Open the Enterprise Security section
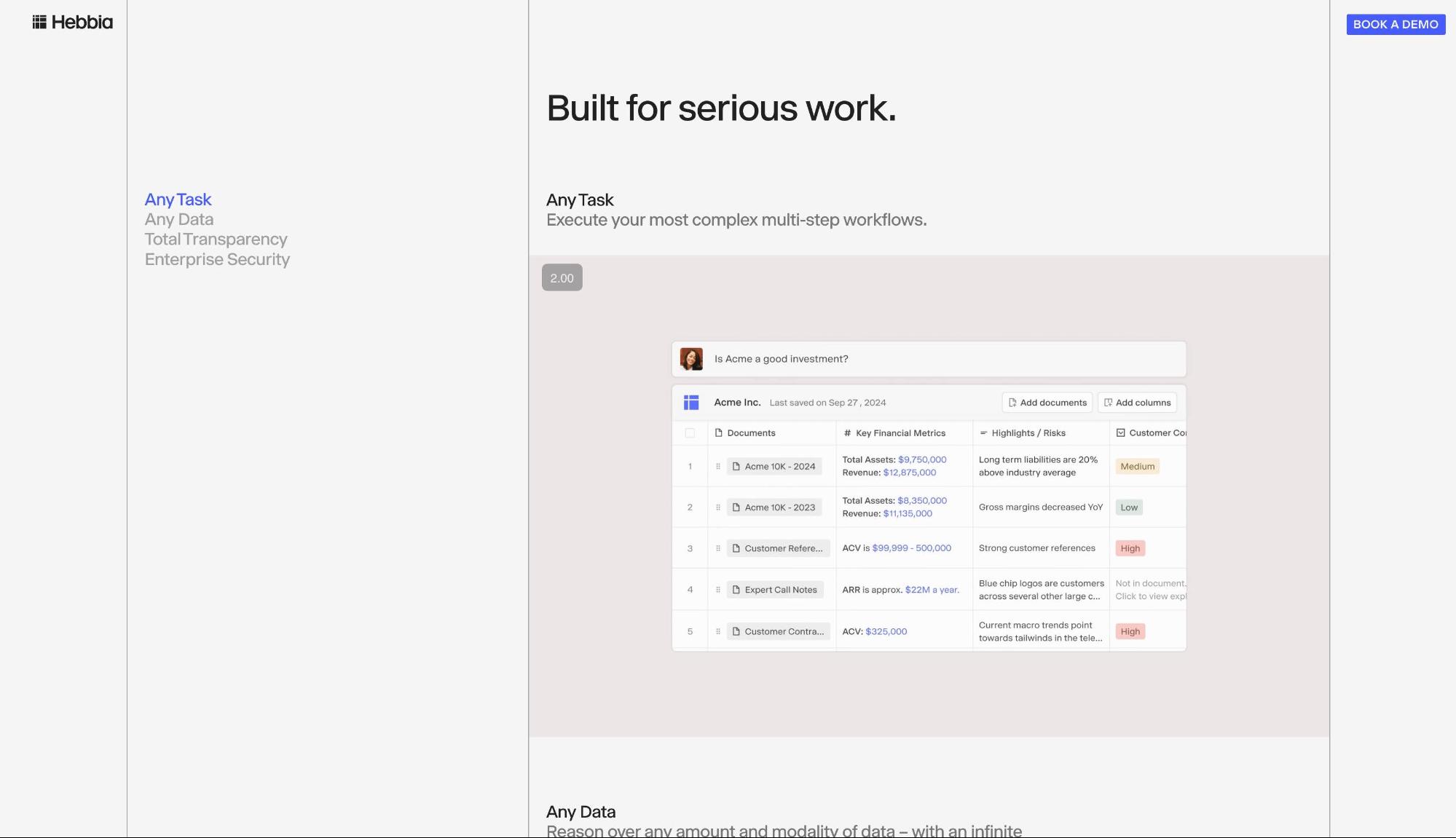This screenshot has width=1456, height=838. (217, 260)
